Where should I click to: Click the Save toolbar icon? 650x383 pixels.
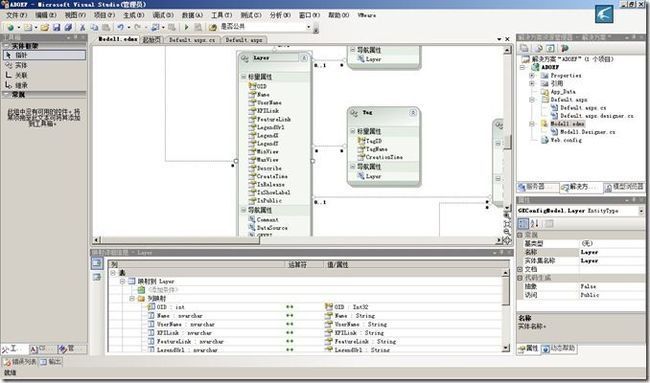point(56,27)
